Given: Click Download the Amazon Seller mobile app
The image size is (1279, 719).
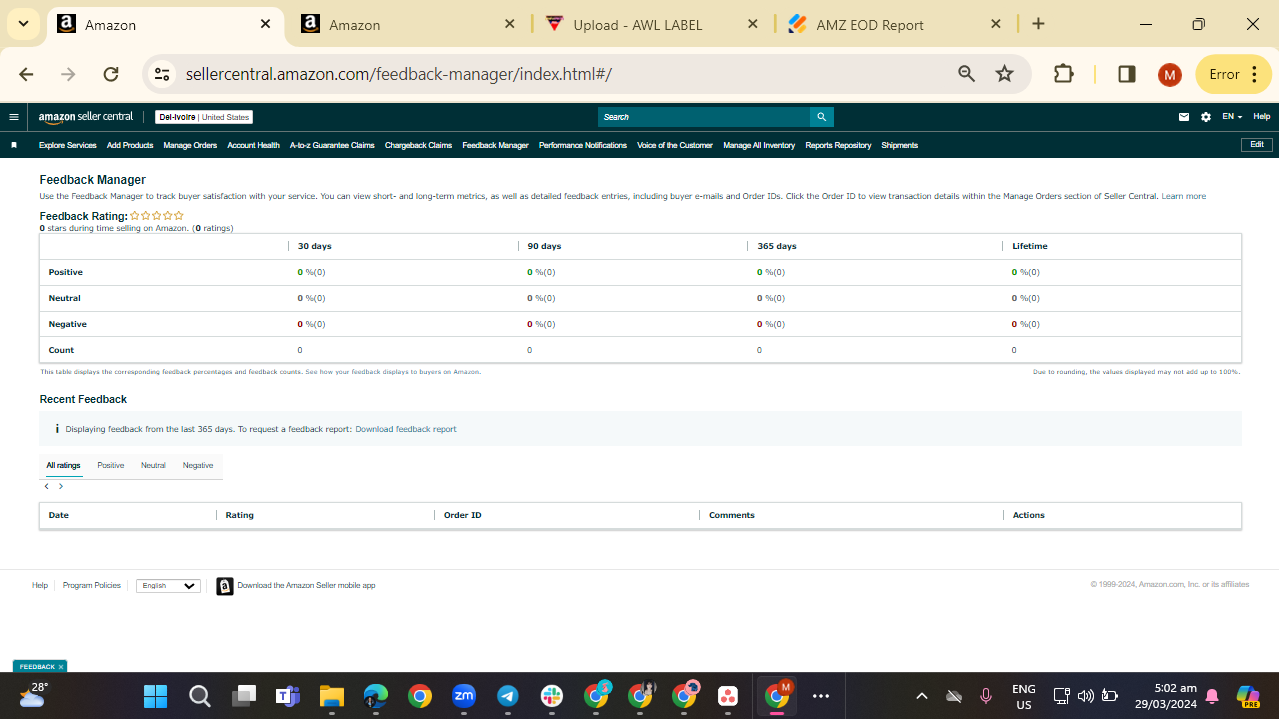Looking at the screenshot, I should click(x=306, y=586).
